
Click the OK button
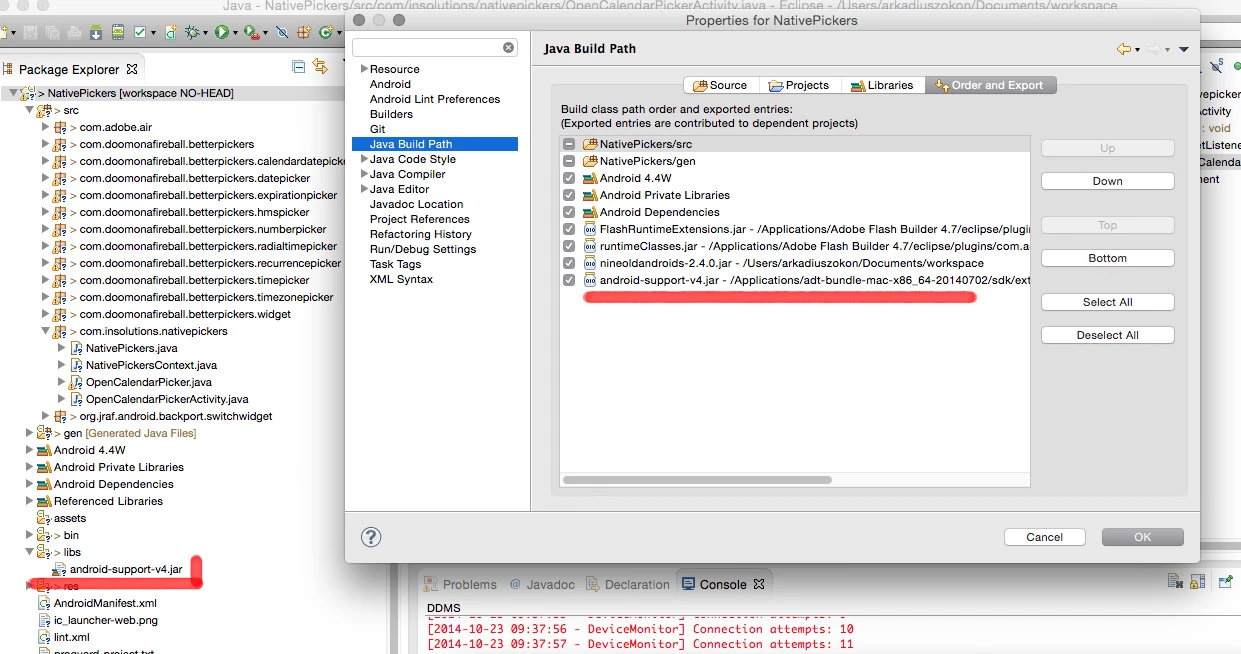(1142, 537)
